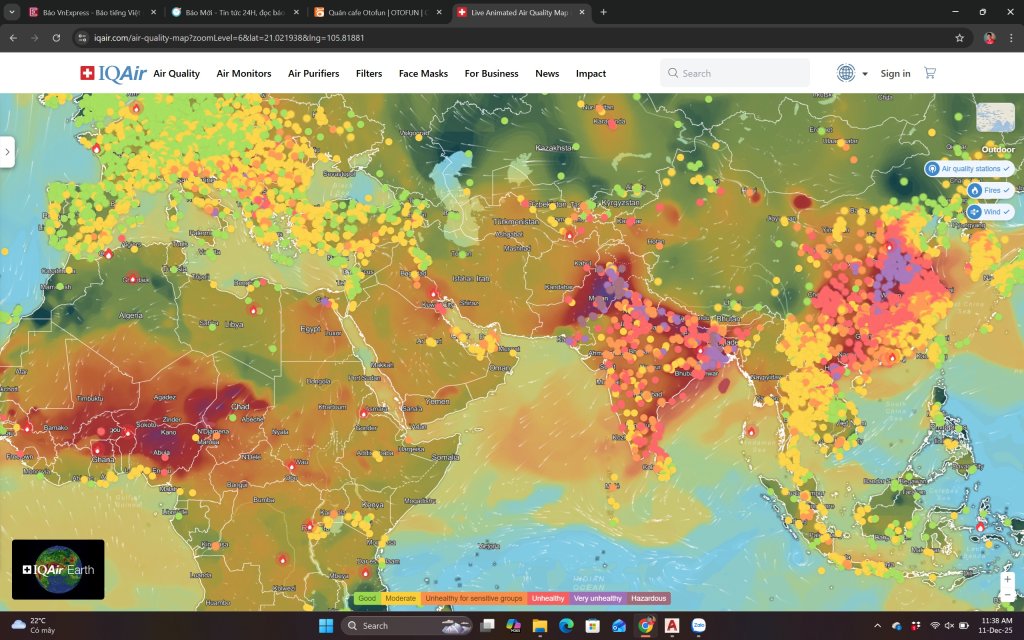The height and width of the screenshot is (640, 1024).
Task: Click the IQAir logo in the header
Action: [x=113, y=72]
